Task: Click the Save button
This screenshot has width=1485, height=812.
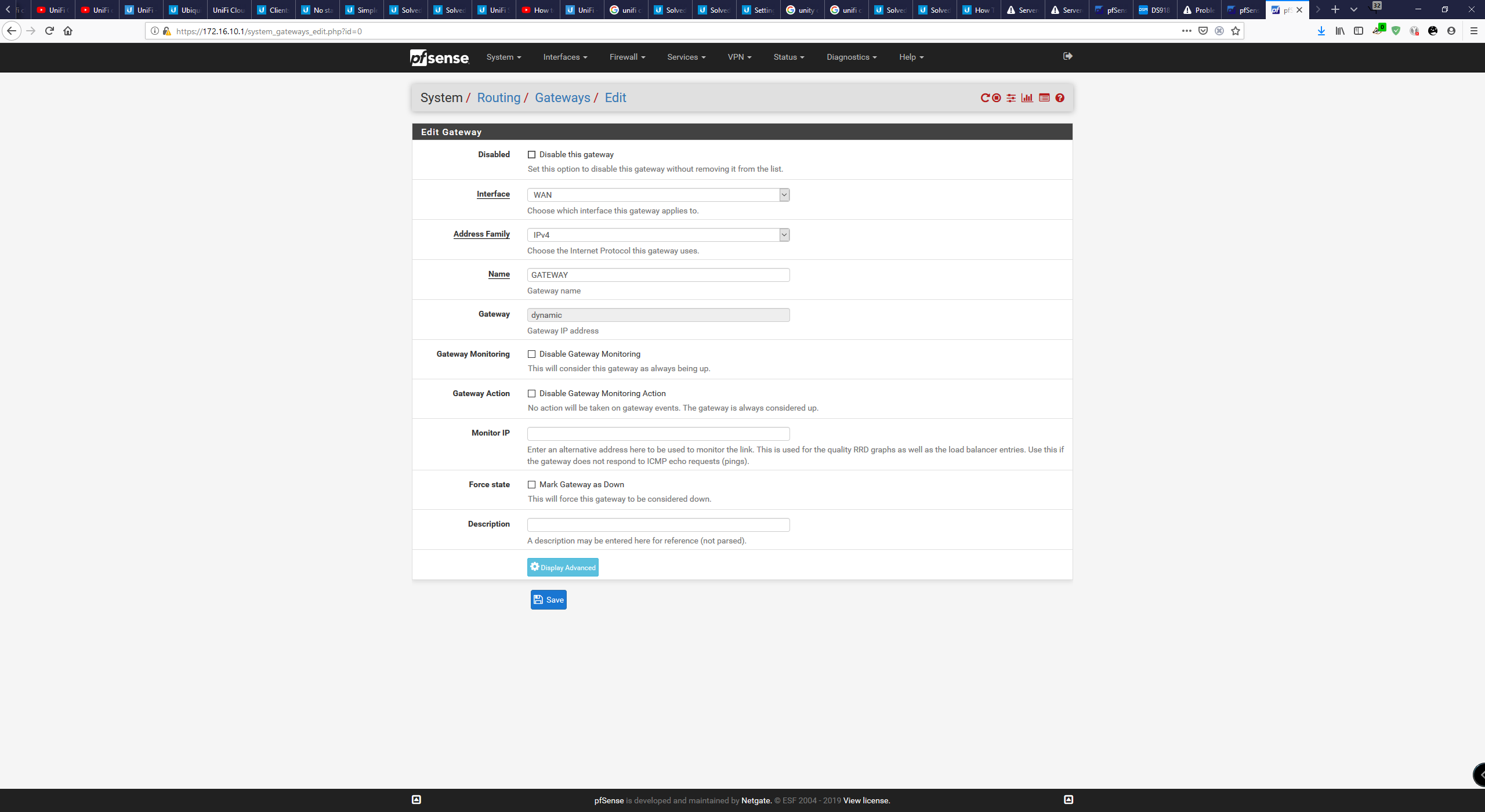Action: pos(548,600)
